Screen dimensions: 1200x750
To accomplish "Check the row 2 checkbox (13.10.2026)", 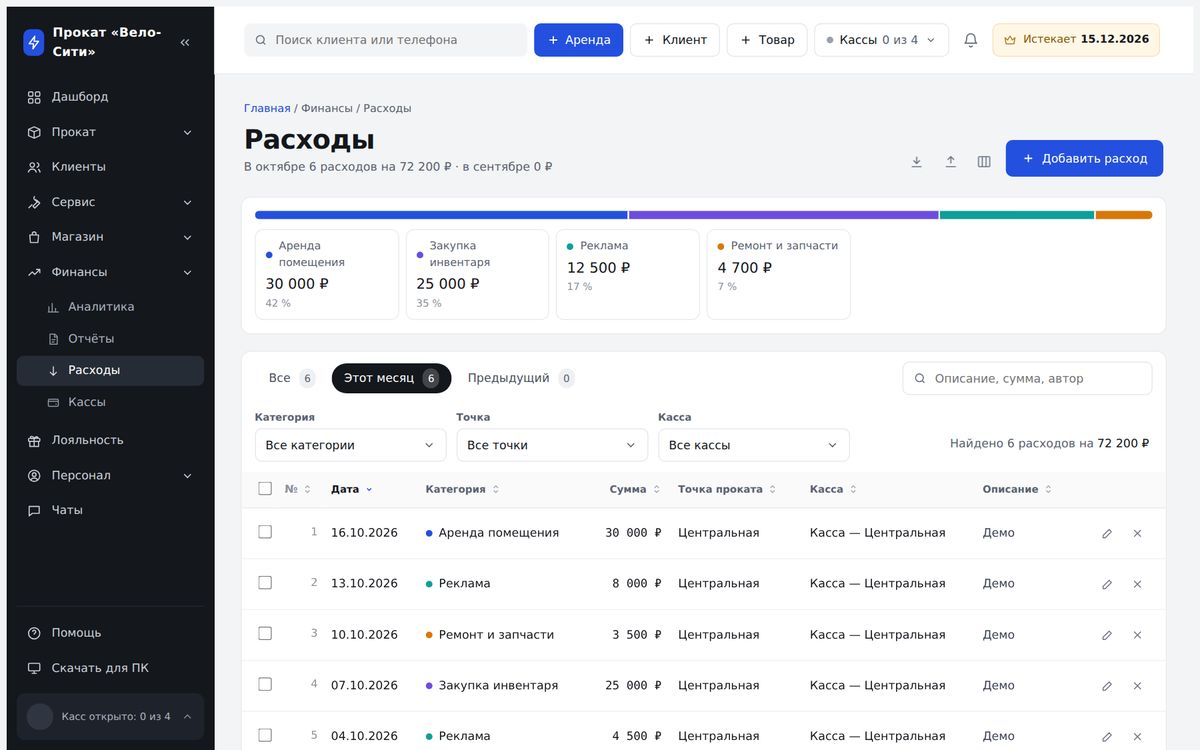I will [265, 582].
